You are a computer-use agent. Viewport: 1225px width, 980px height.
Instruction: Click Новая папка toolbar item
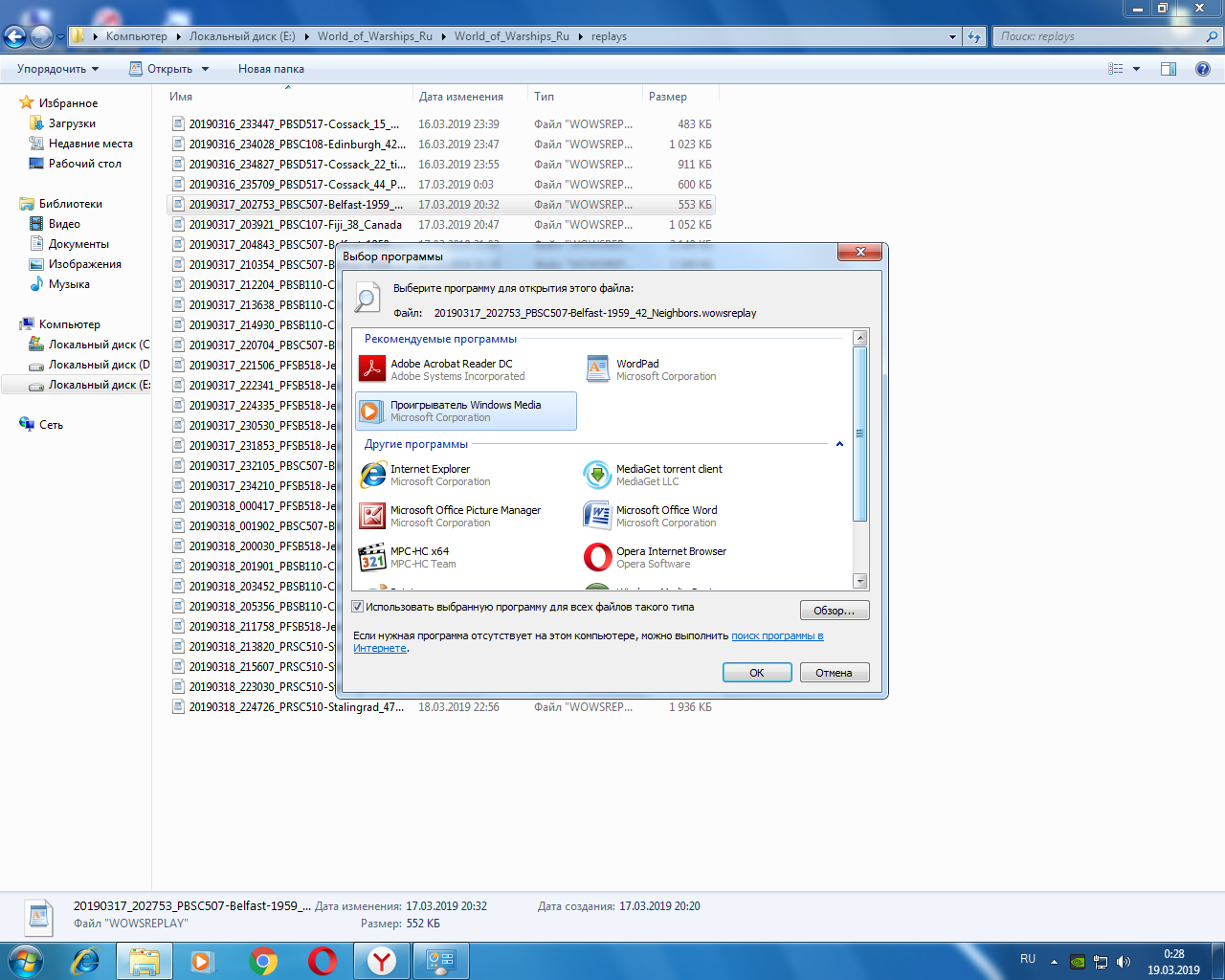pos(271,69)
